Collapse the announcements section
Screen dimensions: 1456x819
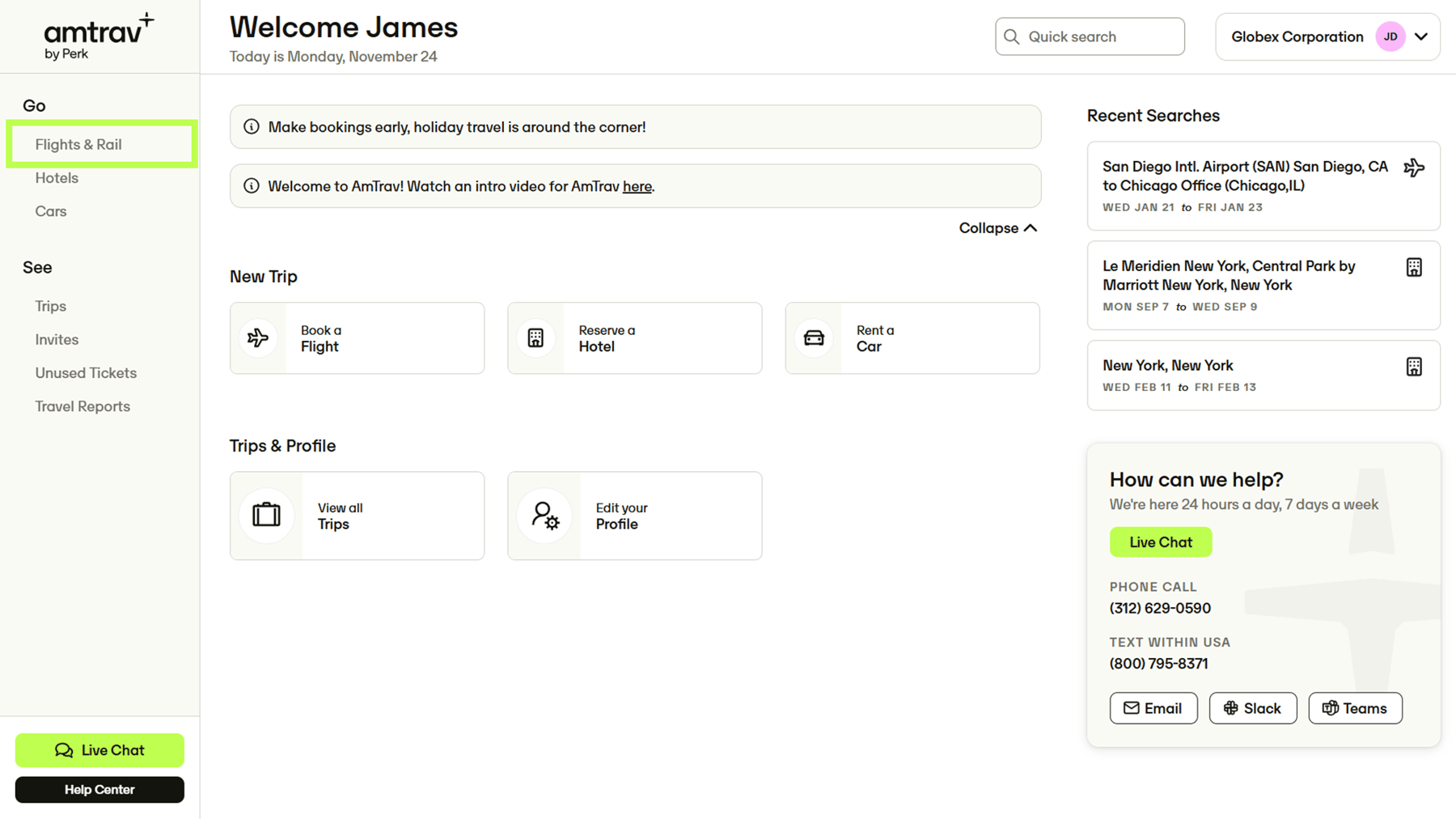pos(998,228)
